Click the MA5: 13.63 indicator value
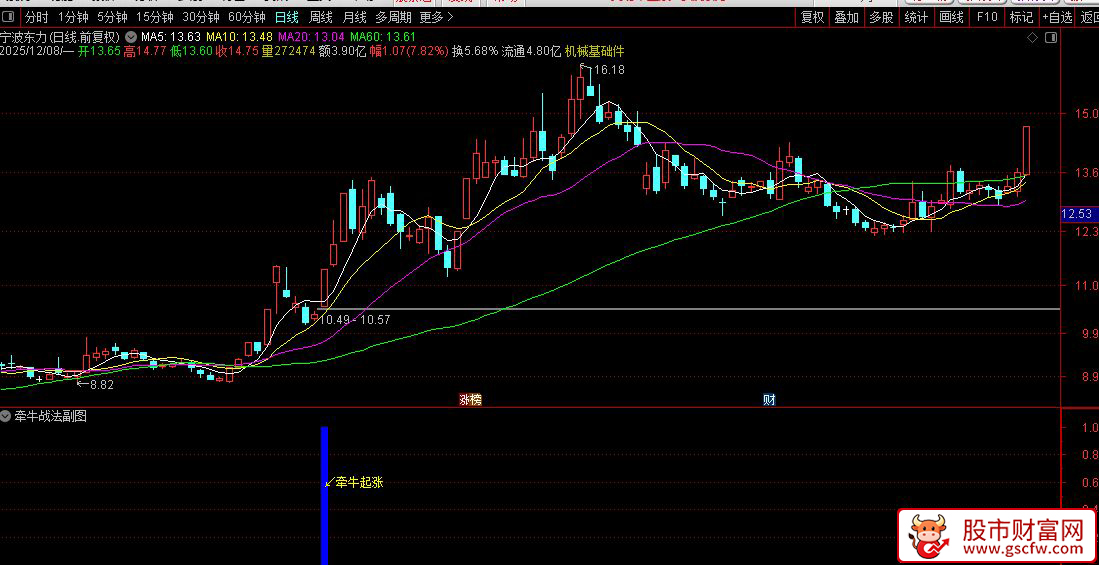 (171, 36)
